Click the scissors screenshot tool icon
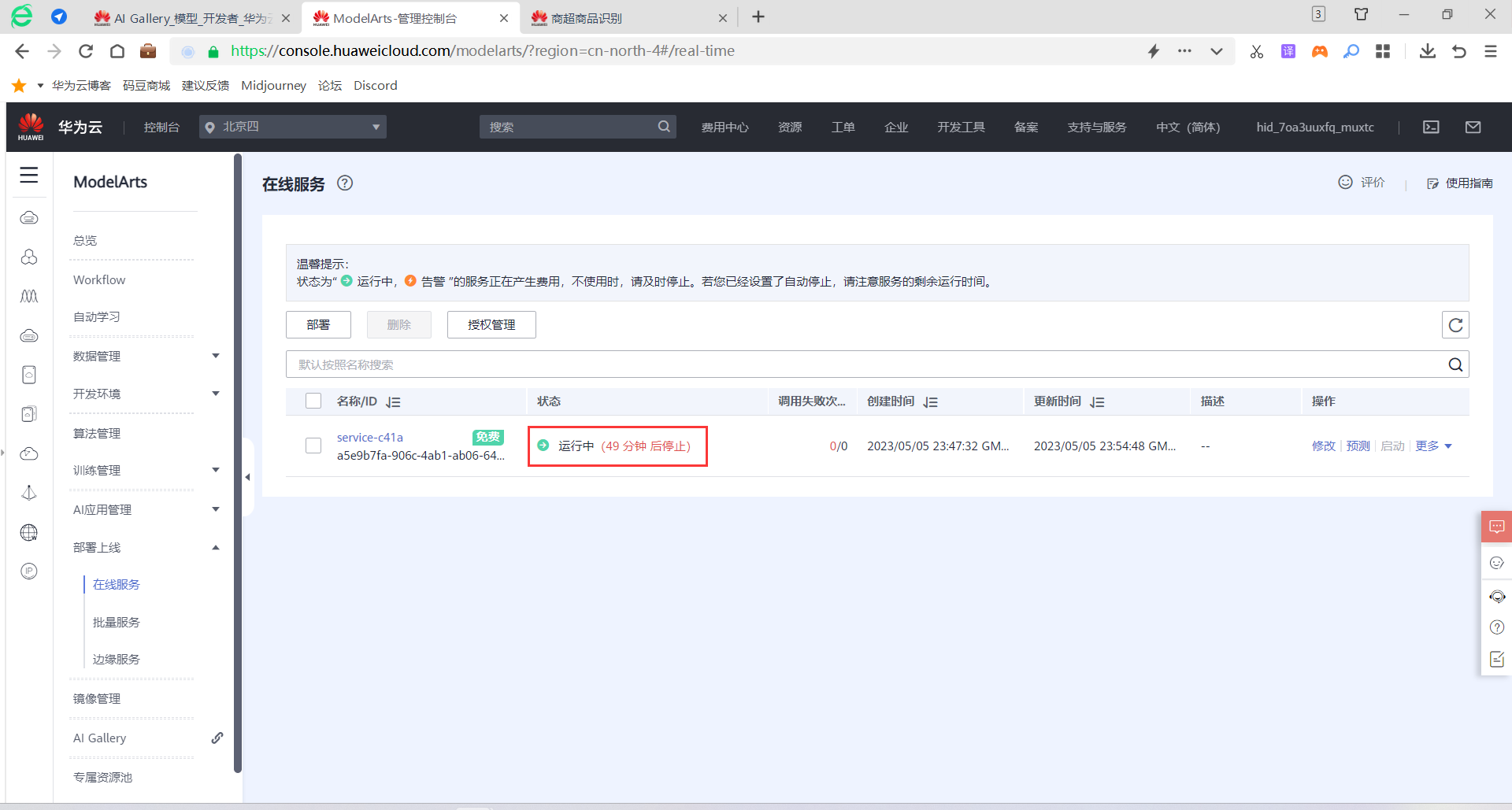The width and height of the screenshot is (1512, 810). 1256,51
